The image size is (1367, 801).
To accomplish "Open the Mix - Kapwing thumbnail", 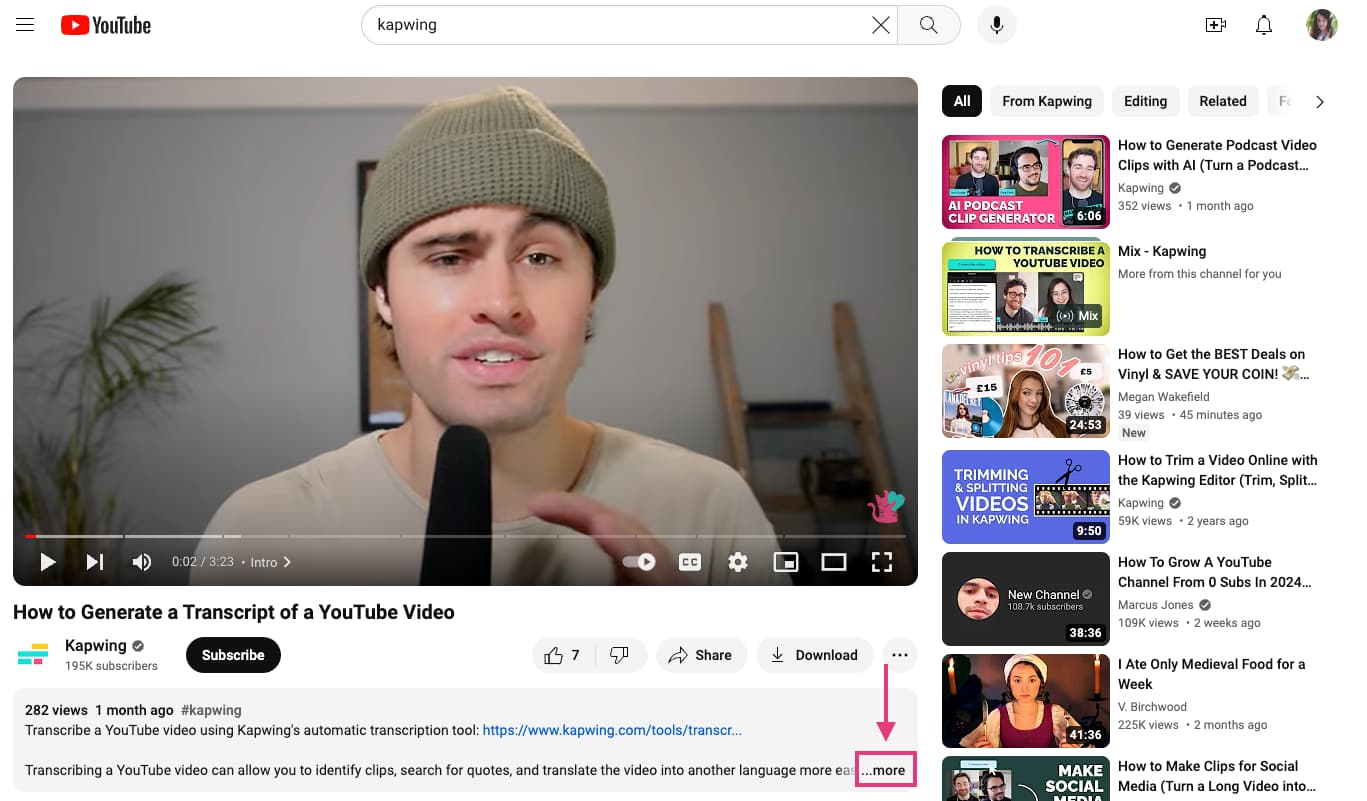I will 1026,288.
